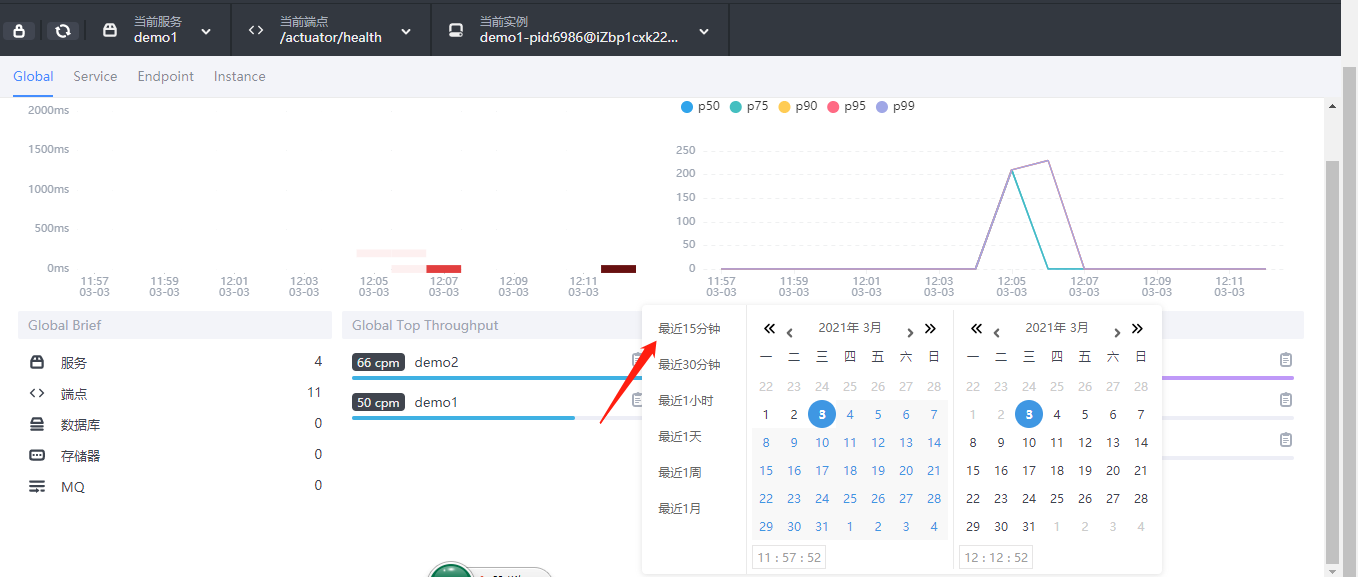Select day 10 in the left calendar
The height and width of the screenshot is (577, 1358).
pos(822,443)
